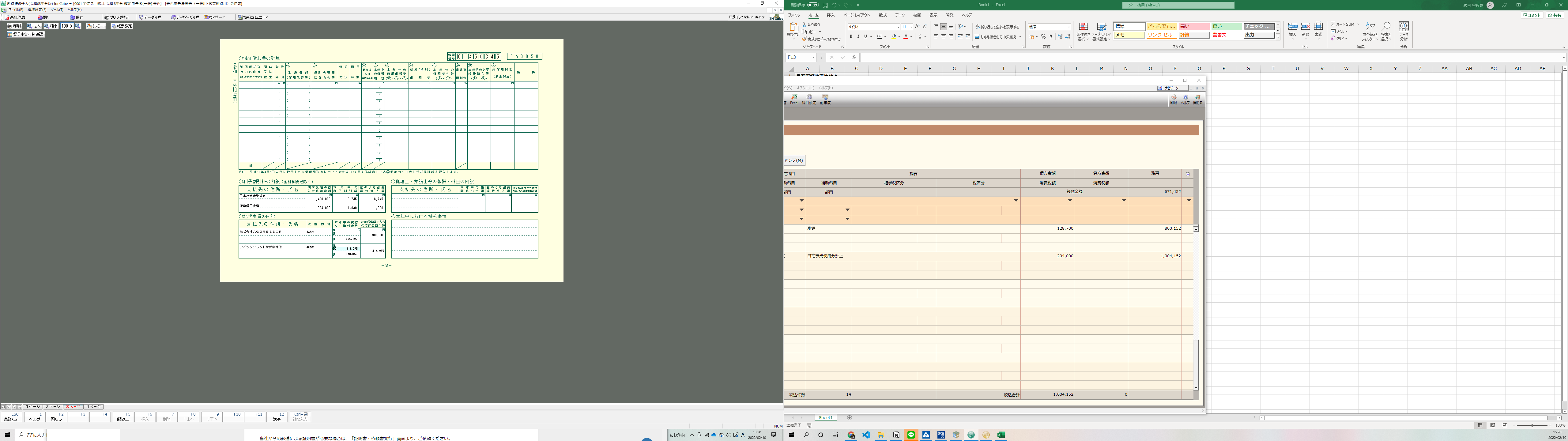The image size is (1568, 441).
Task: Open Excel Name Box dropdown for F13
Action: pos(813,57)
